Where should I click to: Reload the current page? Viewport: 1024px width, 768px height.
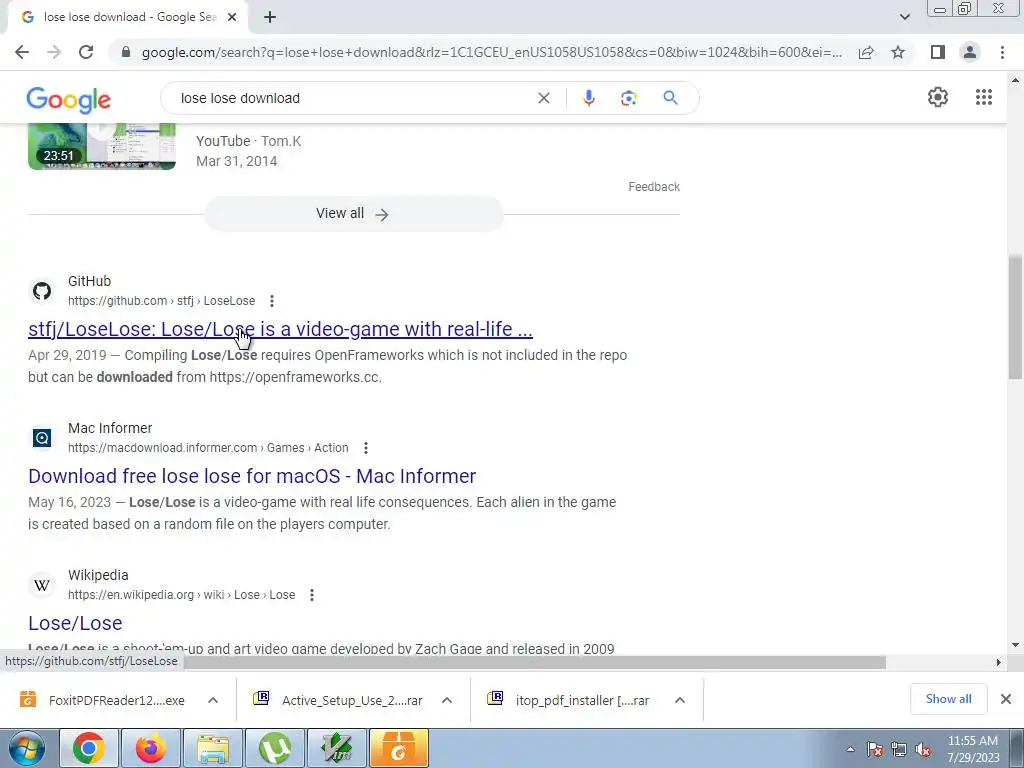[86, 52]
